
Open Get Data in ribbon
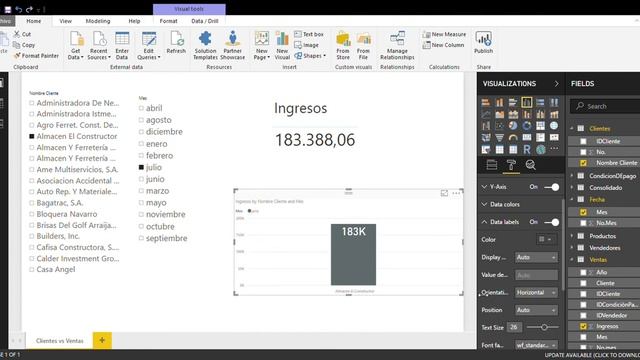point(76,46)
